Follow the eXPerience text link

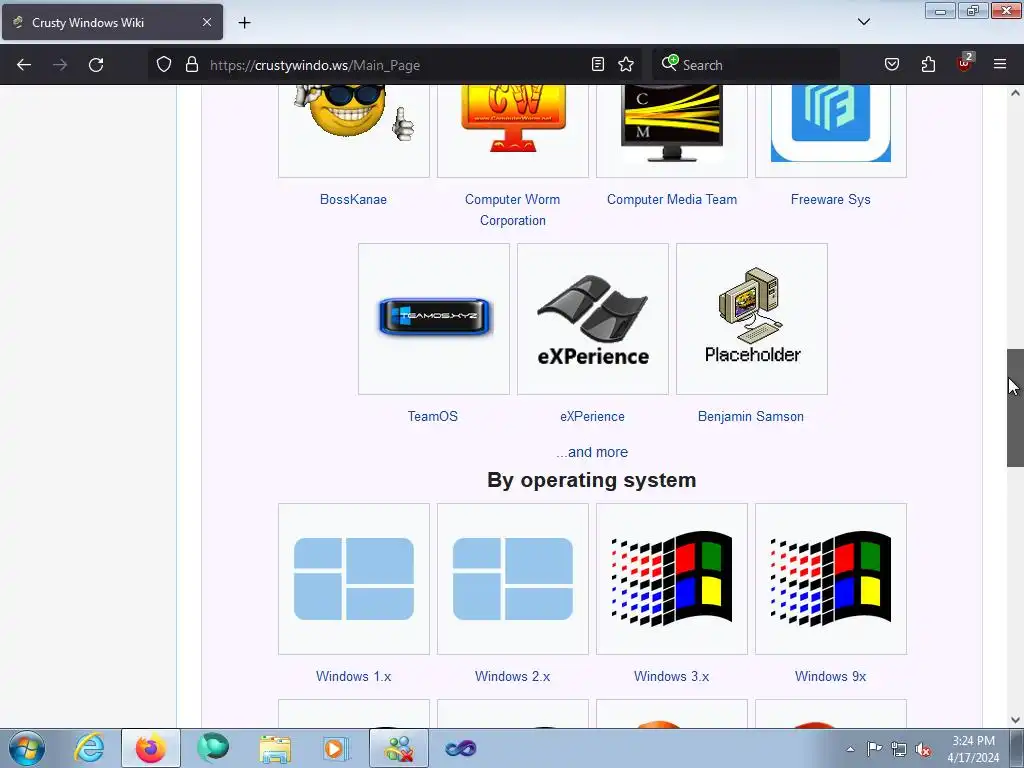592,416
